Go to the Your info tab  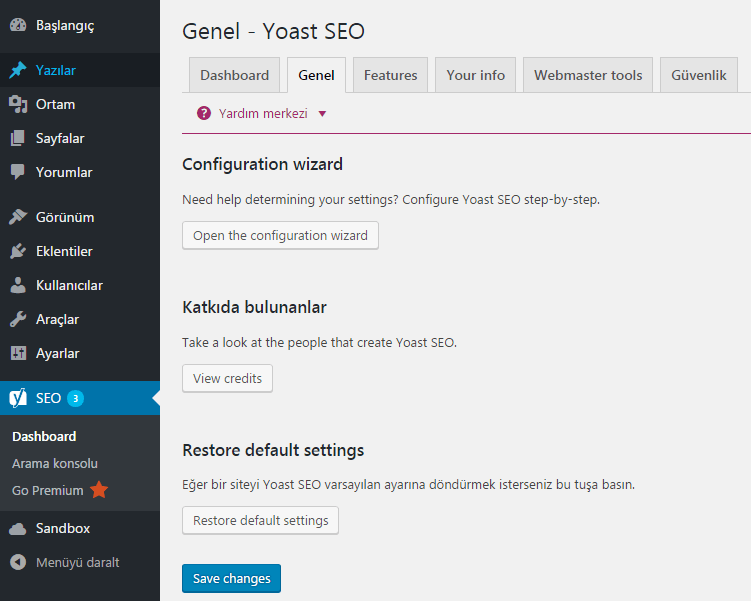476,75
